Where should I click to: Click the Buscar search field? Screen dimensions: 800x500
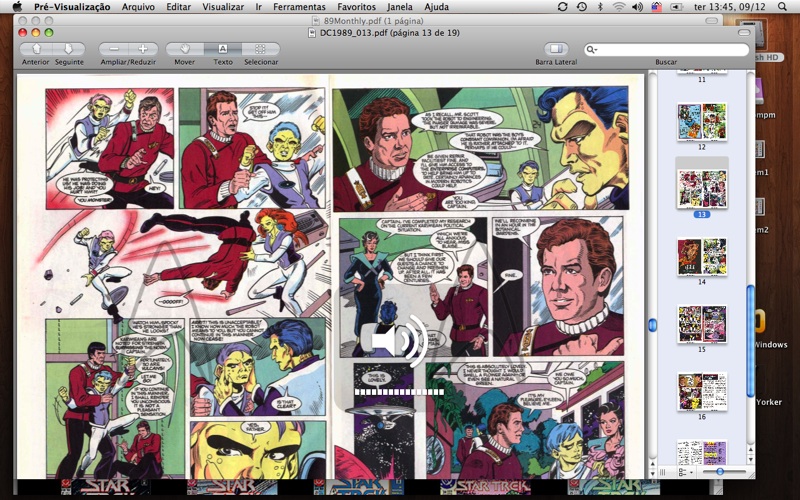(x=666, y=49)
